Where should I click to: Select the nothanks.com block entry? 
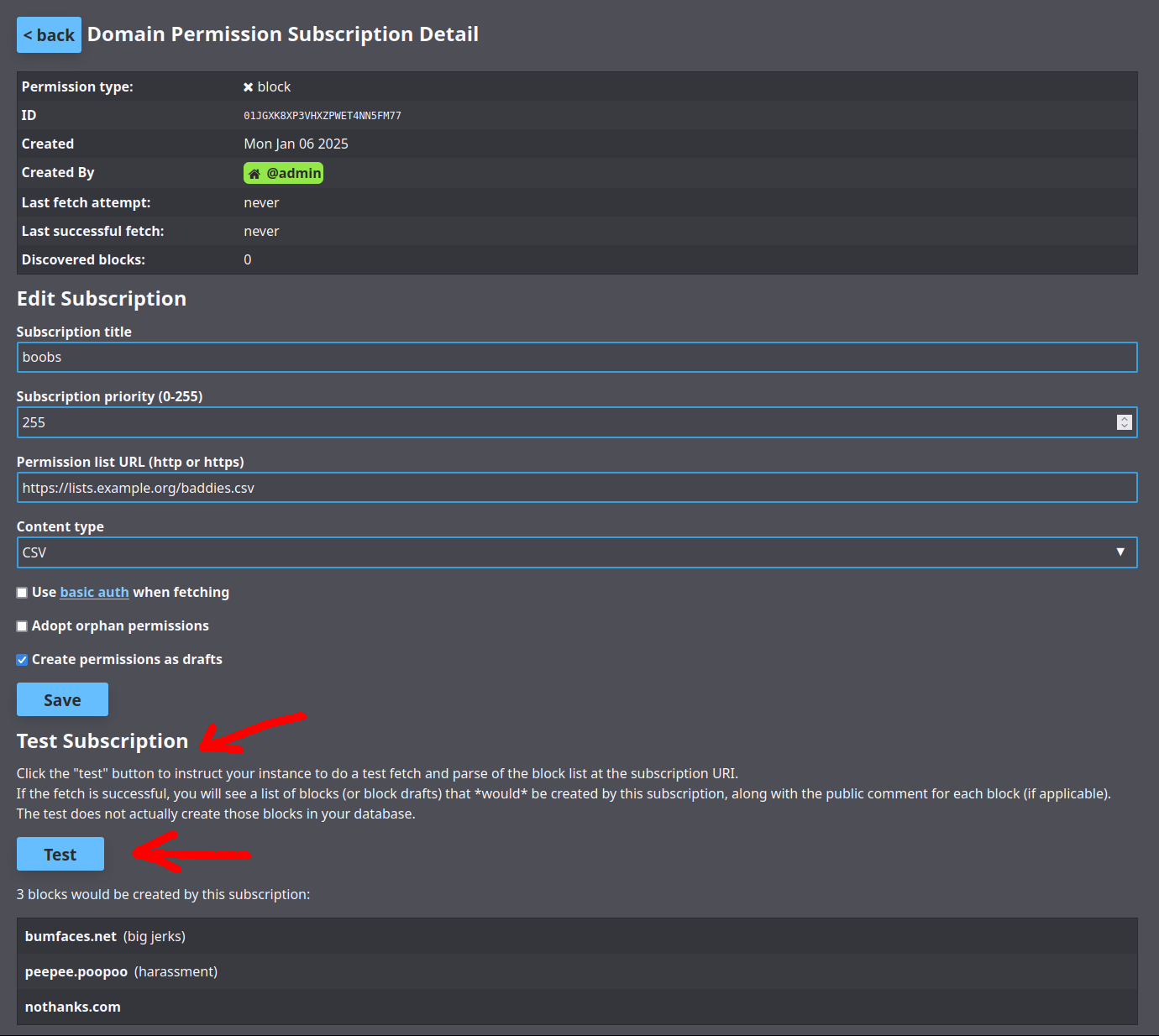(73, 1007)
